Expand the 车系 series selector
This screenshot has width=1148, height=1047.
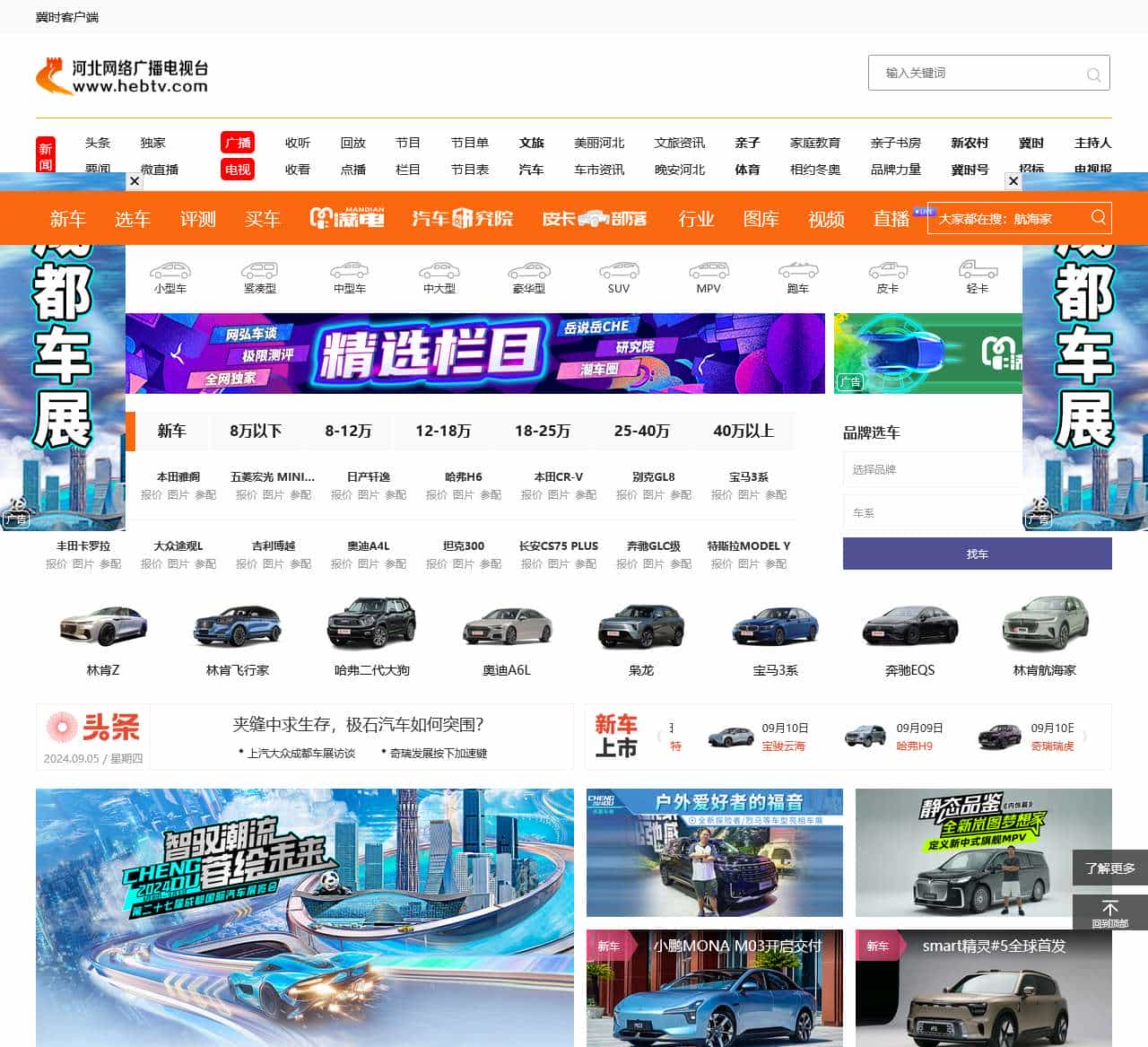932,512
